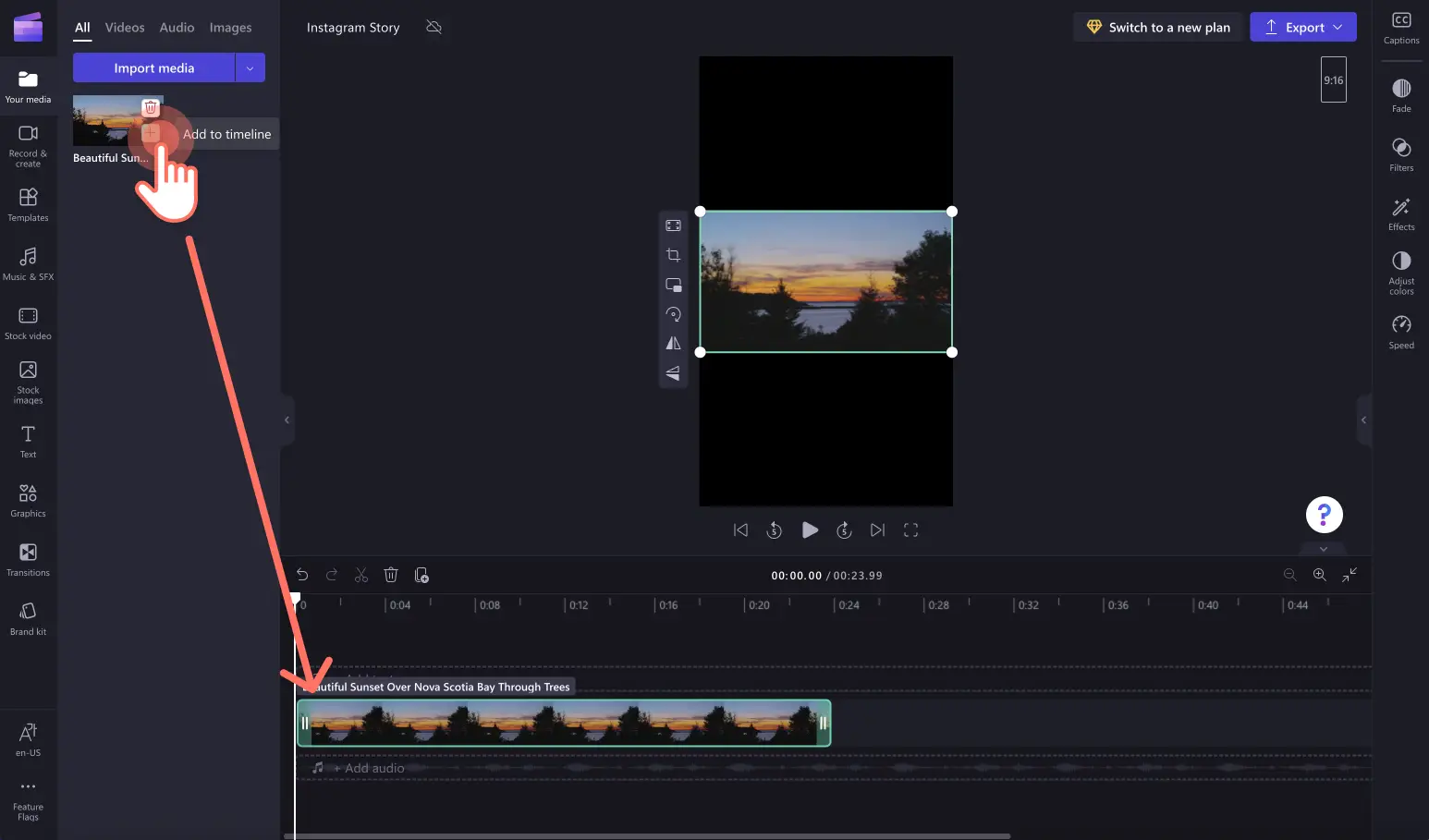Toggle fullscreen preview mode
Screen dimensions: 1429x840
tap(910, 530)
